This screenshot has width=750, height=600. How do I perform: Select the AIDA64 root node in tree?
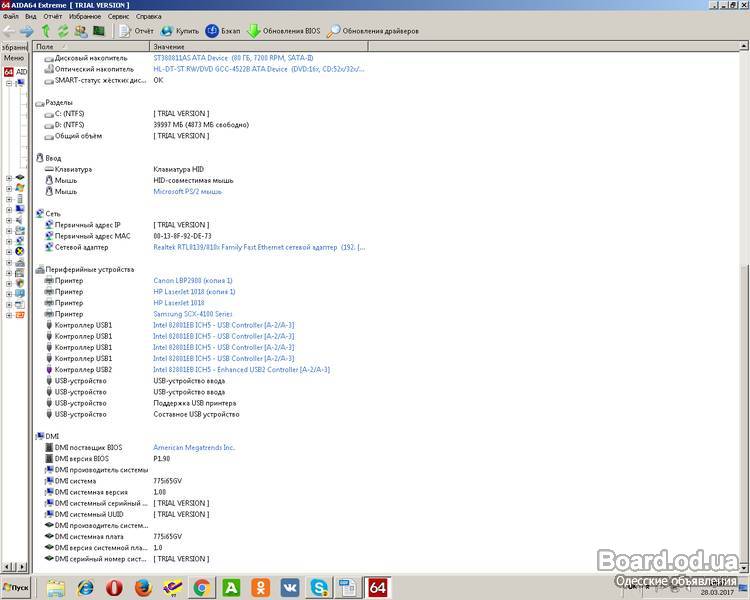pyautogui.click(x=16, y=72)
